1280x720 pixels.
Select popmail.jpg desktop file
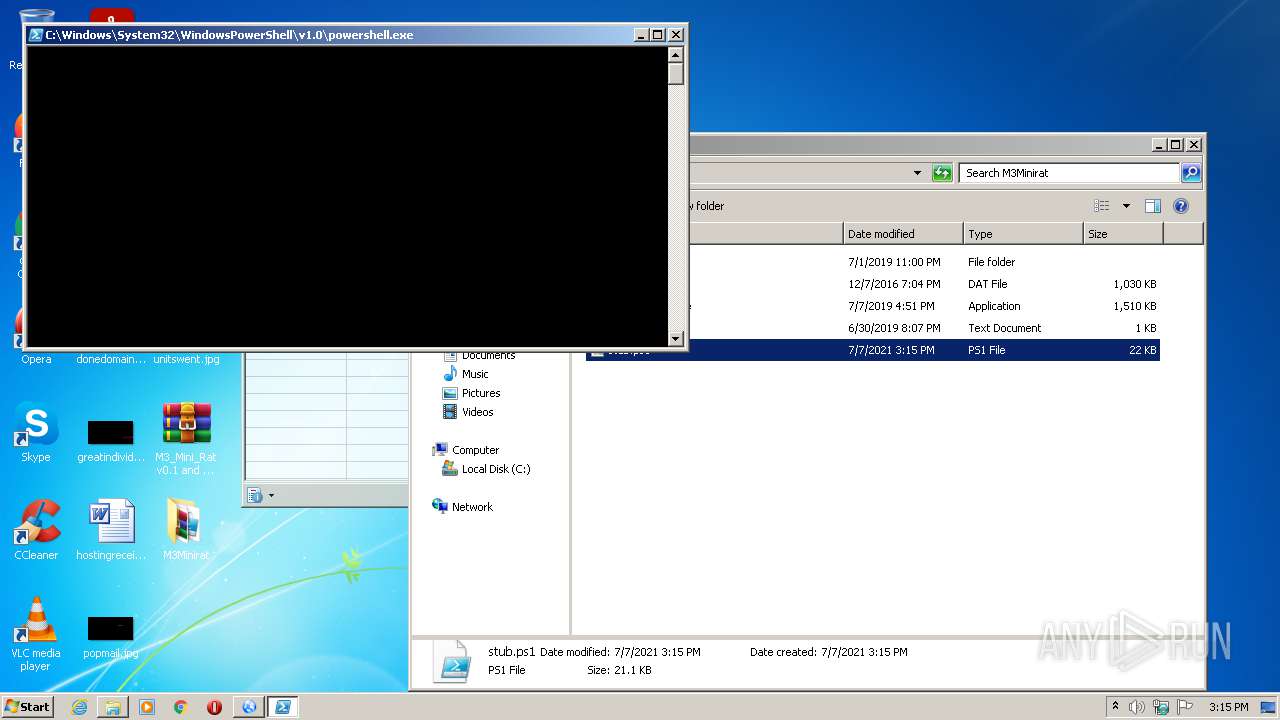pos(111,636)
